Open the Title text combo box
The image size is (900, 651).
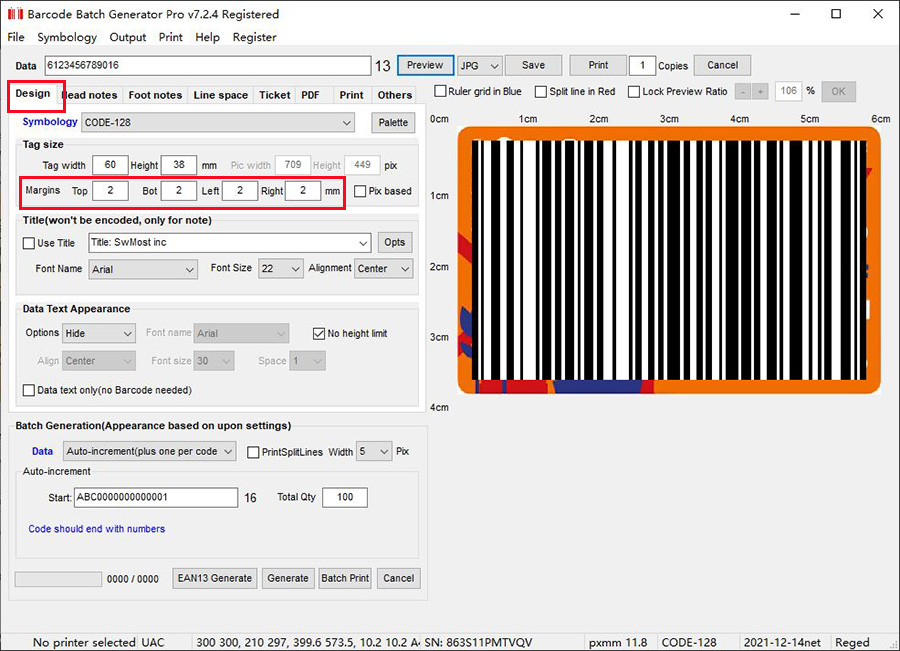point(230,243)
